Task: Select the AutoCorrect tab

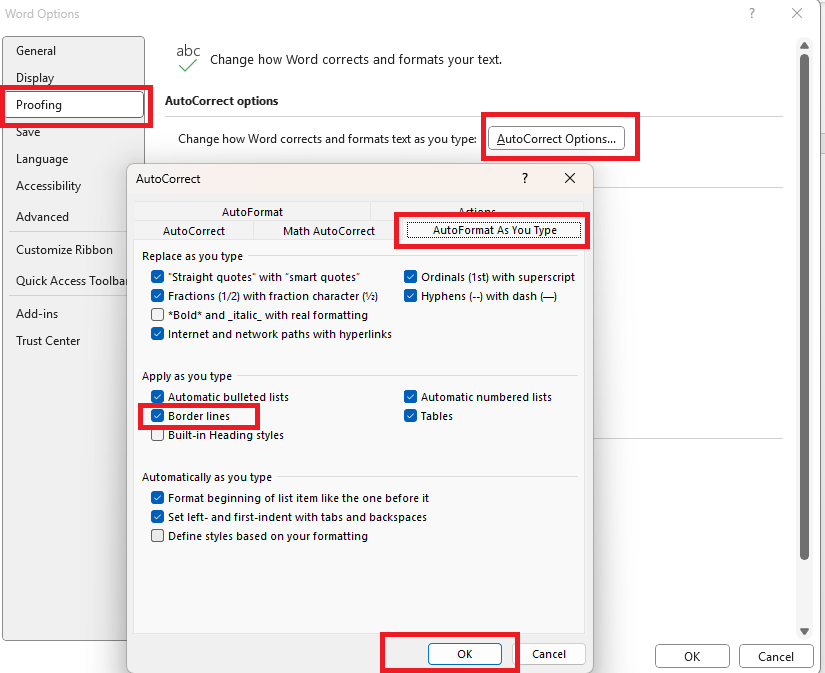Action: click(x=194, y=231)
